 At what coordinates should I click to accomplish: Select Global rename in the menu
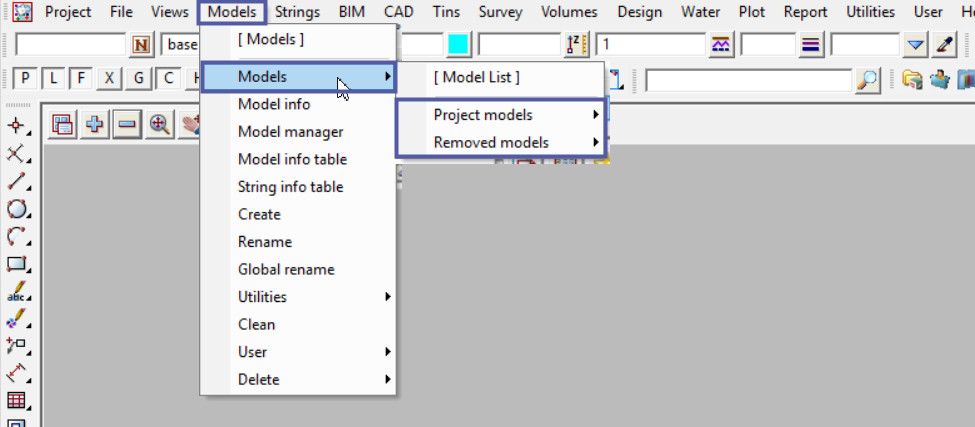[286, 269]
